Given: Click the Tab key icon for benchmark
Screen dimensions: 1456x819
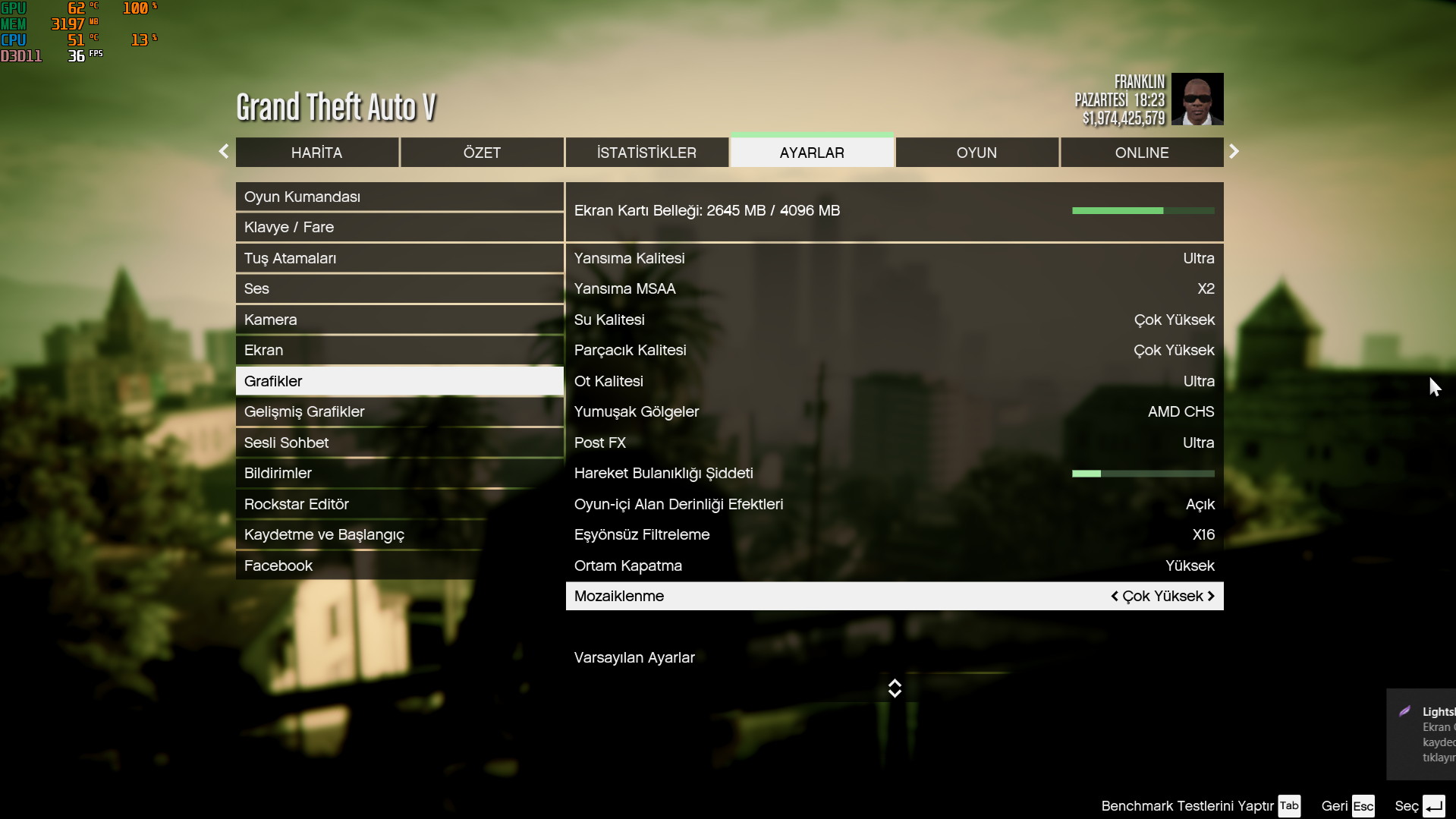Looking at the screenshot, I should (x=1289, y=806).
